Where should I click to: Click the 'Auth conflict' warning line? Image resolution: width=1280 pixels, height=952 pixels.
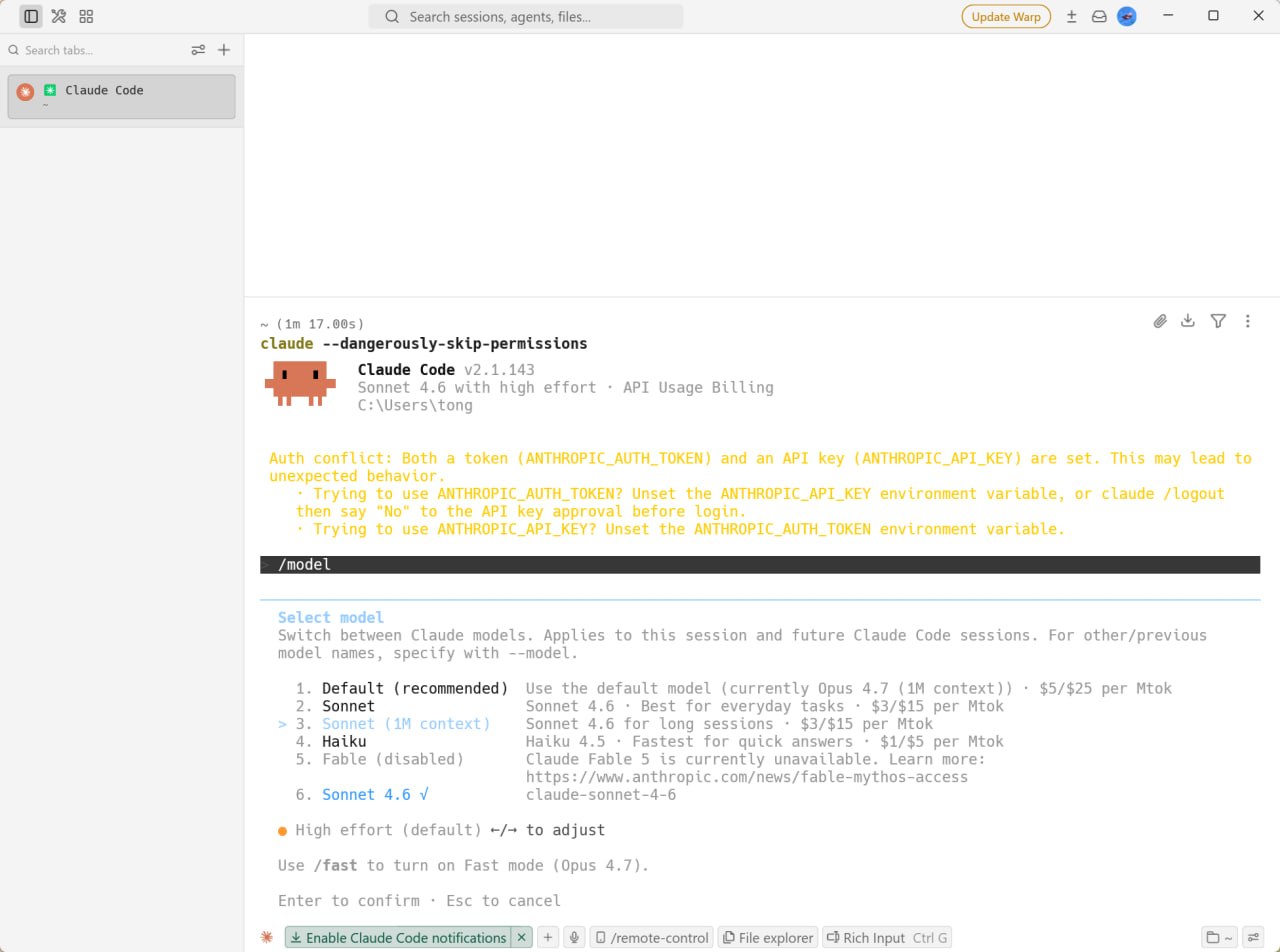760,467
